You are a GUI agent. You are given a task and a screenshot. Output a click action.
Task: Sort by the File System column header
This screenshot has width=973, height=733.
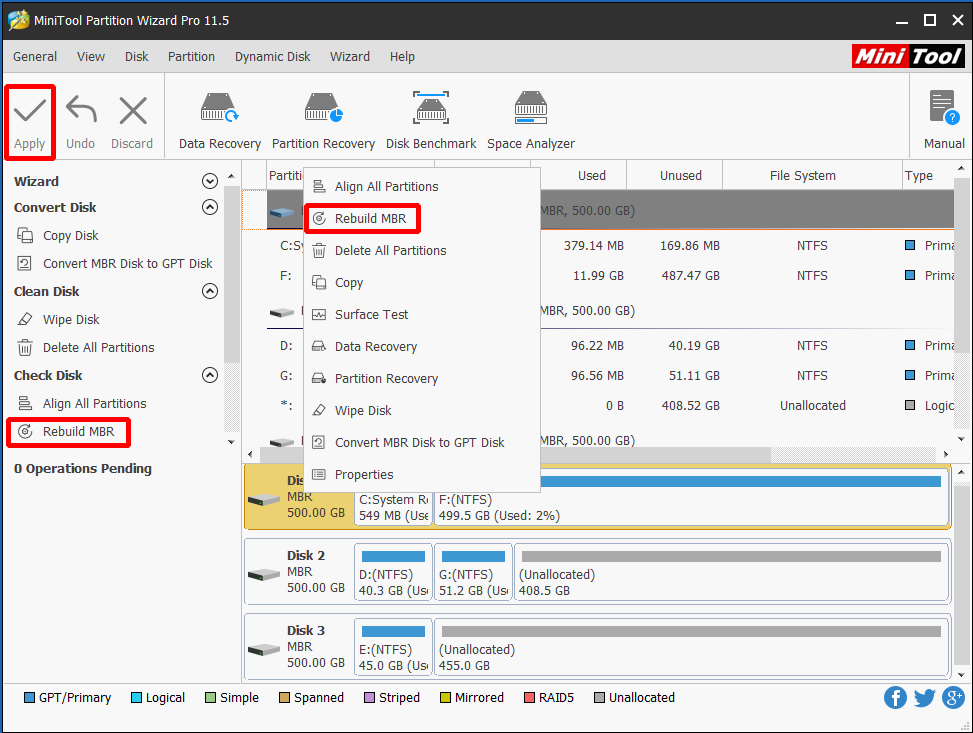pos(812,176)
